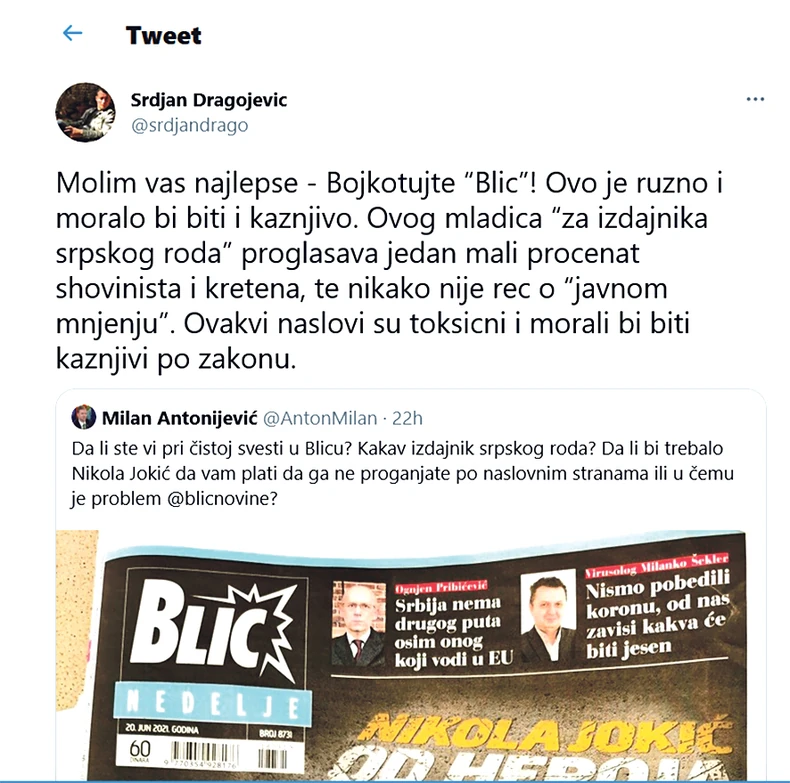Click the @AntonMilan handle

pyautogui.click(x=320, y=418)
